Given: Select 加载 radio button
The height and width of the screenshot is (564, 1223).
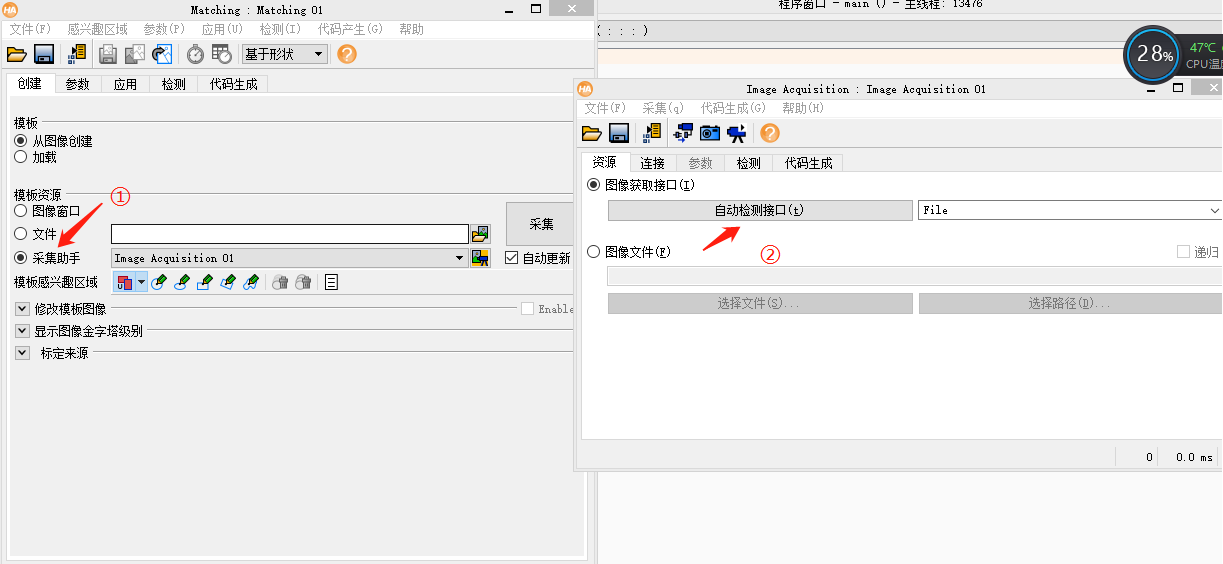Looking at the screenshot, I should (x=20, y=157).
